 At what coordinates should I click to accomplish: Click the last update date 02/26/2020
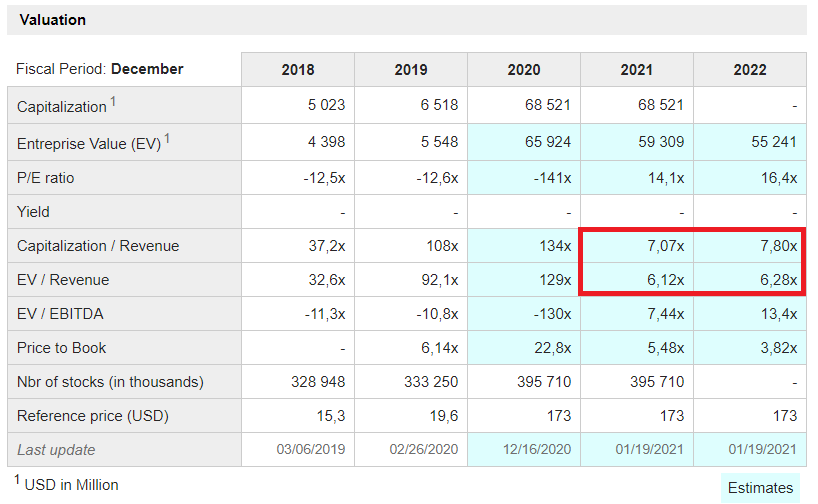click(x=424, y=449)
